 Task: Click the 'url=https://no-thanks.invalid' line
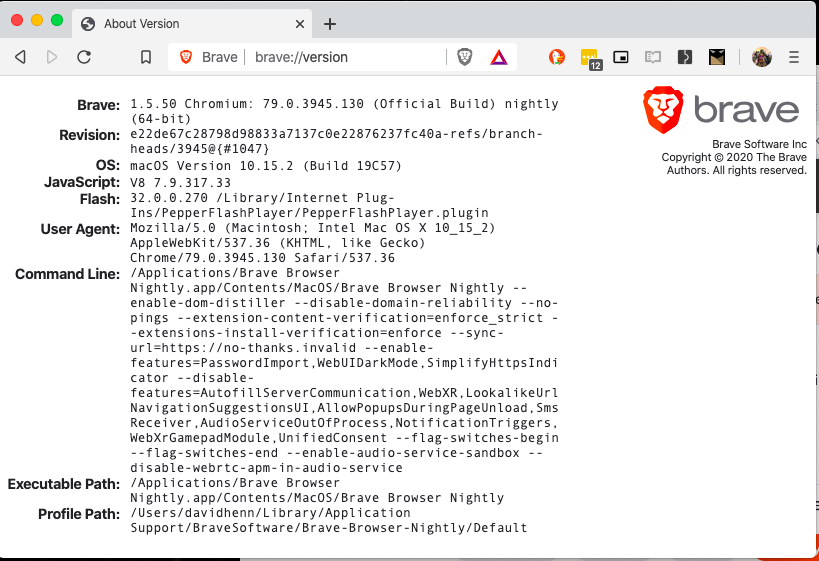click(x=243, y=348)
